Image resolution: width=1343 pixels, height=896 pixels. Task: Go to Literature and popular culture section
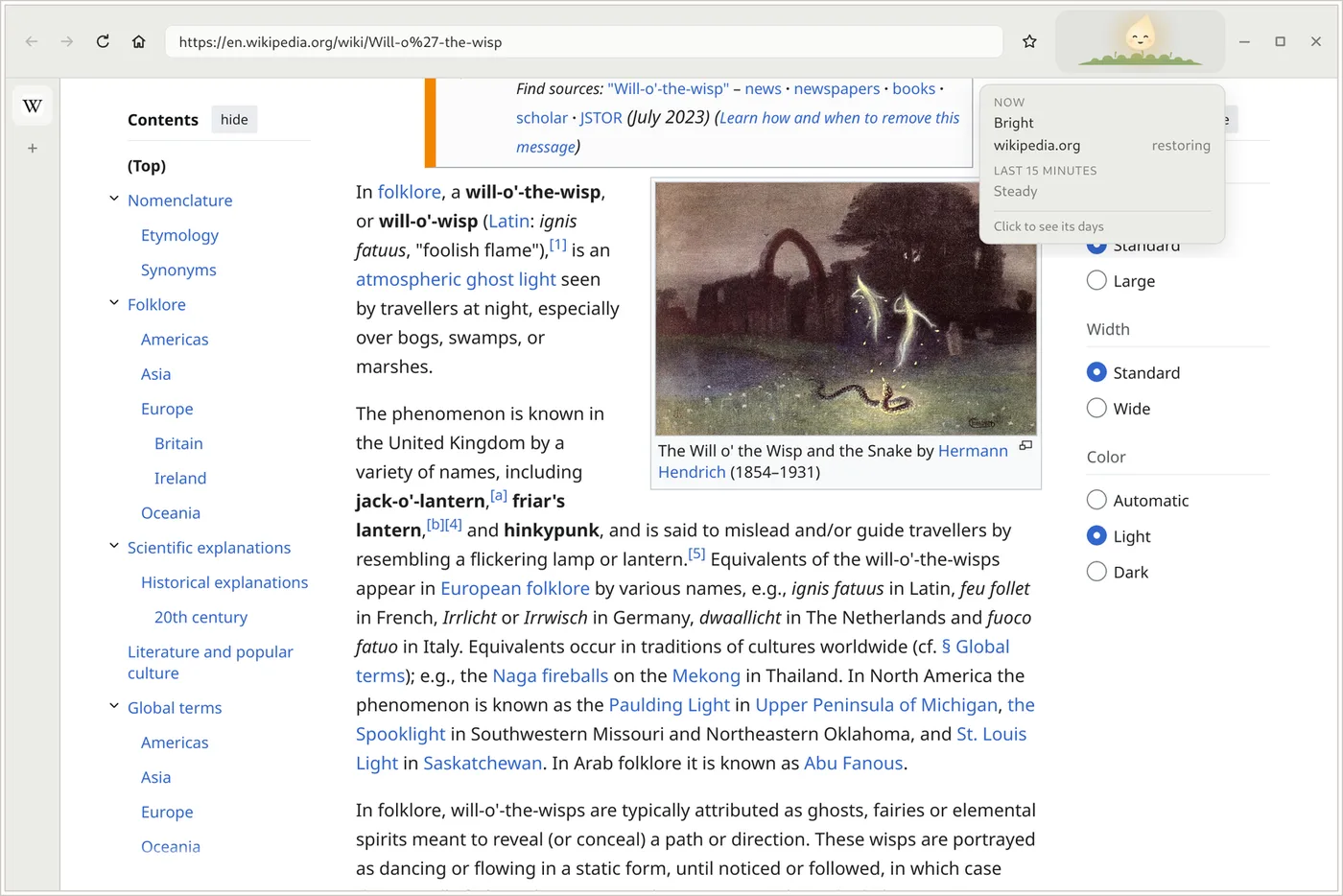(210, 662)
